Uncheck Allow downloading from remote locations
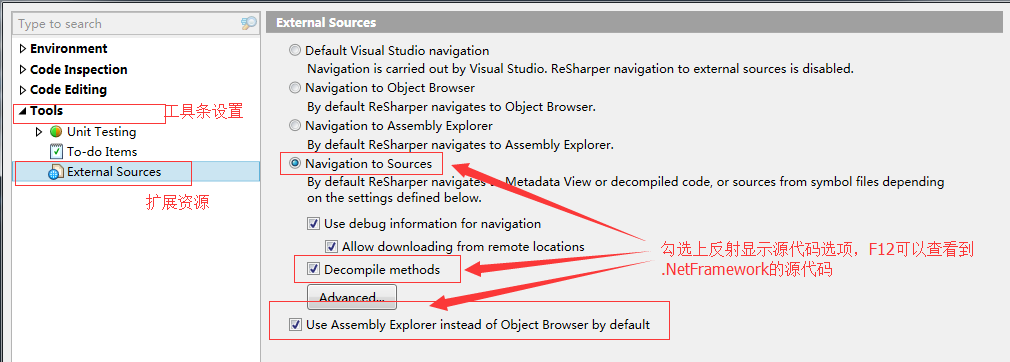1010x362 pixels. [x=332, y=246]
